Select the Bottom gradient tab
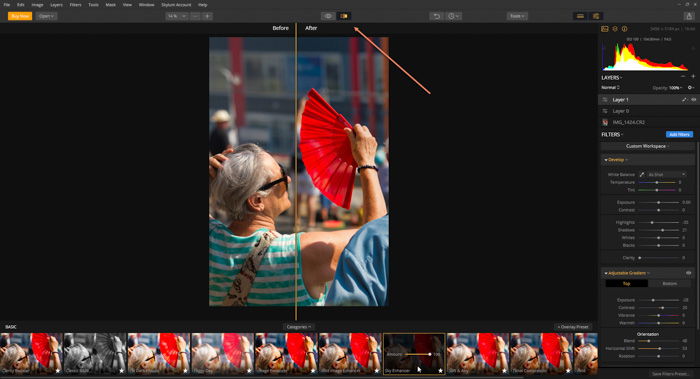 point(669,283)
